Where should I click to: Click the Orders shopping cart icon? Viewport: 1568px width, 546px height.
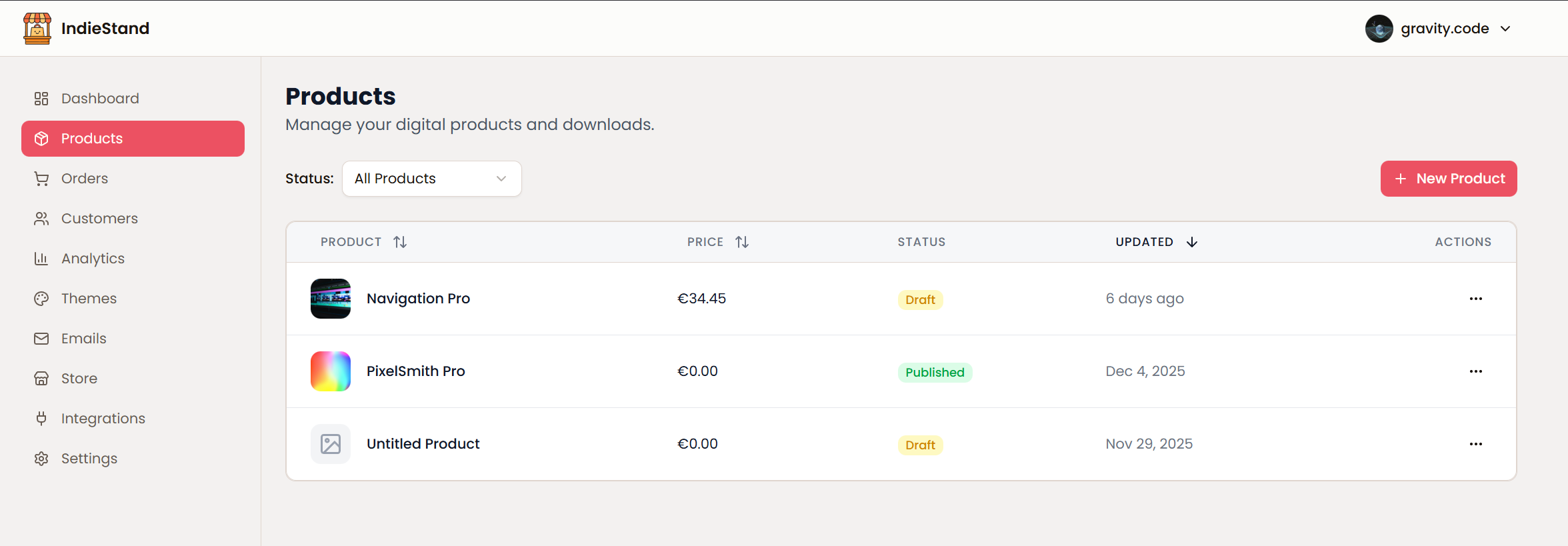coord(41,179)
